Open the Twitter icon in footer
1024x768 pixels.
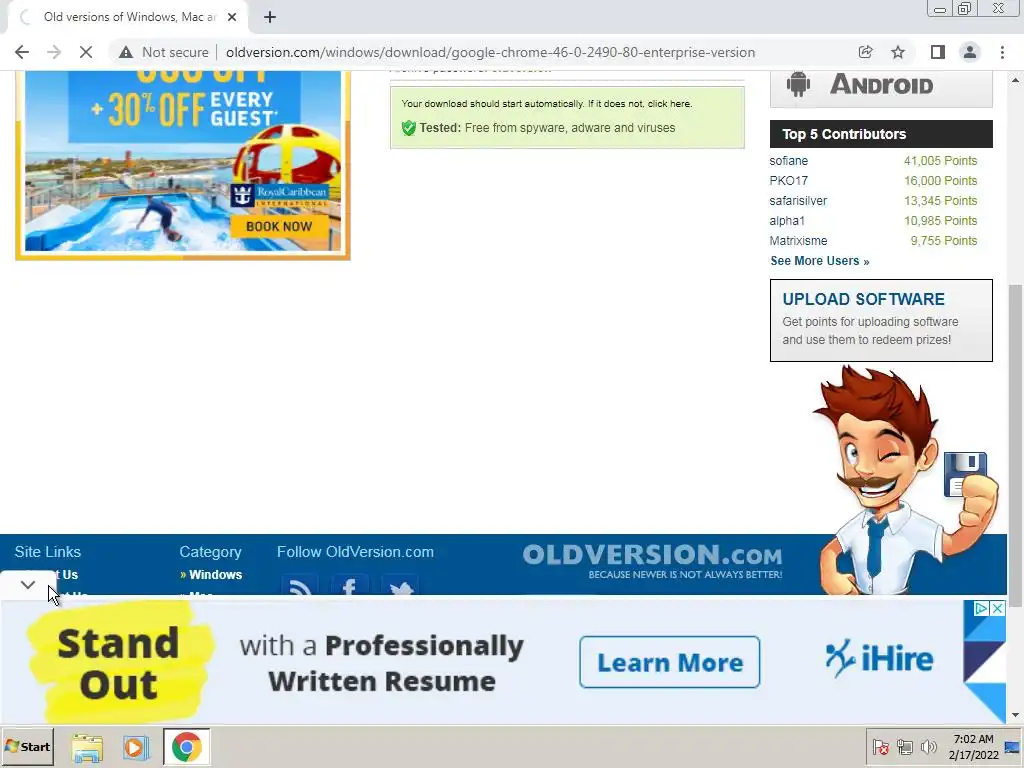tap(399, 586)
